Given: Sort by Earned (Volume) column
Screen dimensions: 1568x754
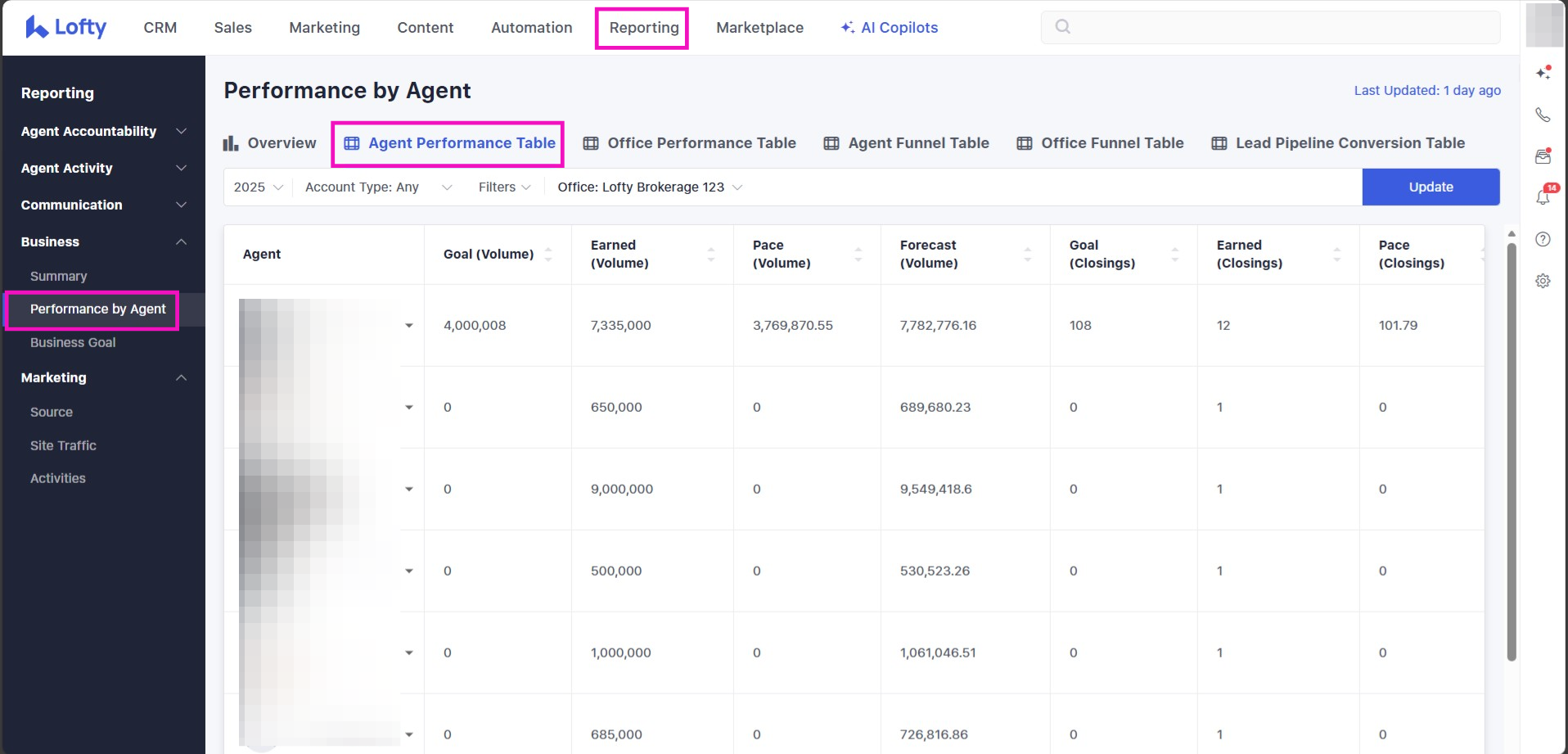Looking at the screenshot, I should coord(710,255).
